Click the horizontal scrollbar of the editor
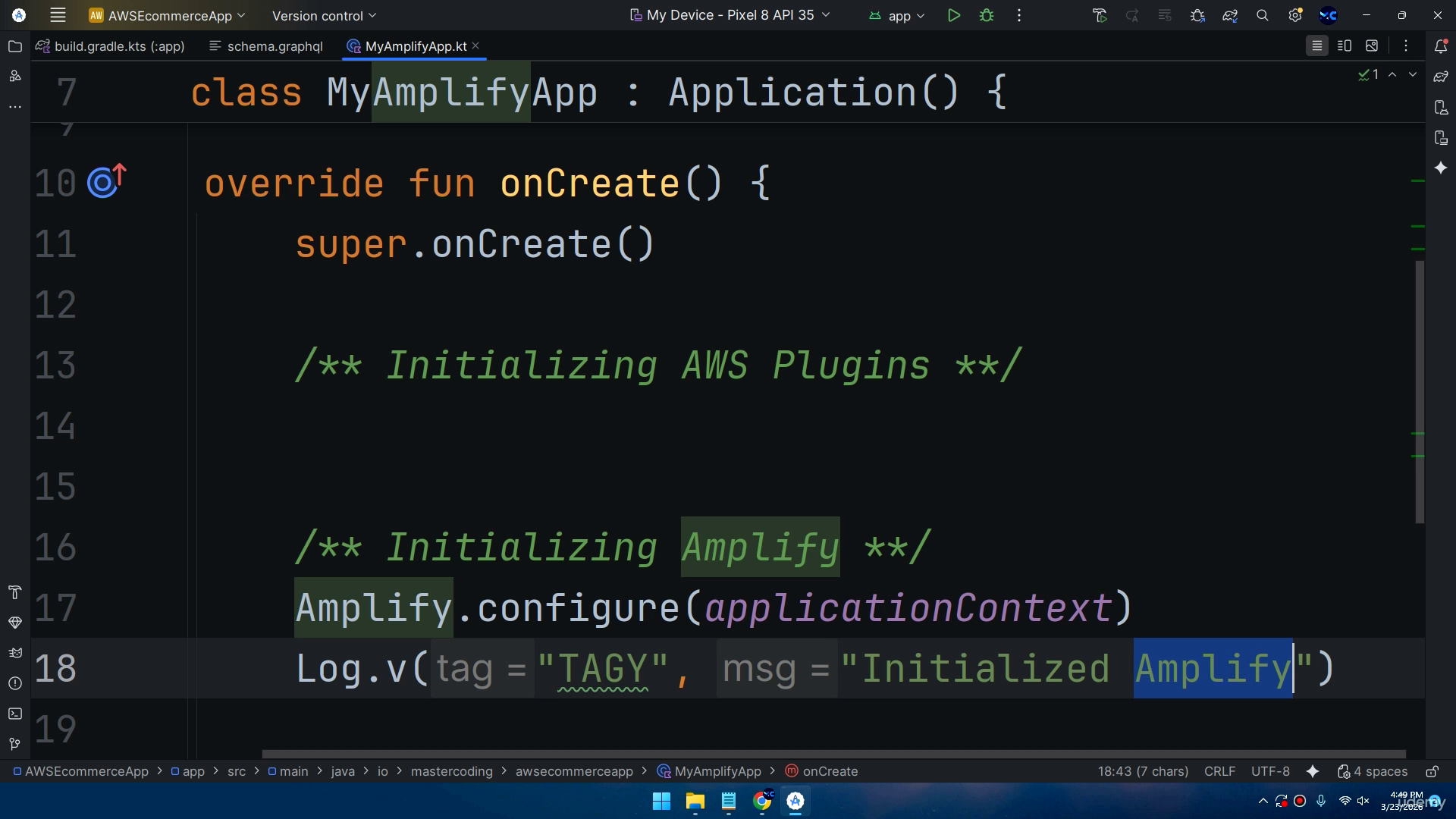Image resolution: width=1456 pixels, height=819 pixels. pos(833,754)
